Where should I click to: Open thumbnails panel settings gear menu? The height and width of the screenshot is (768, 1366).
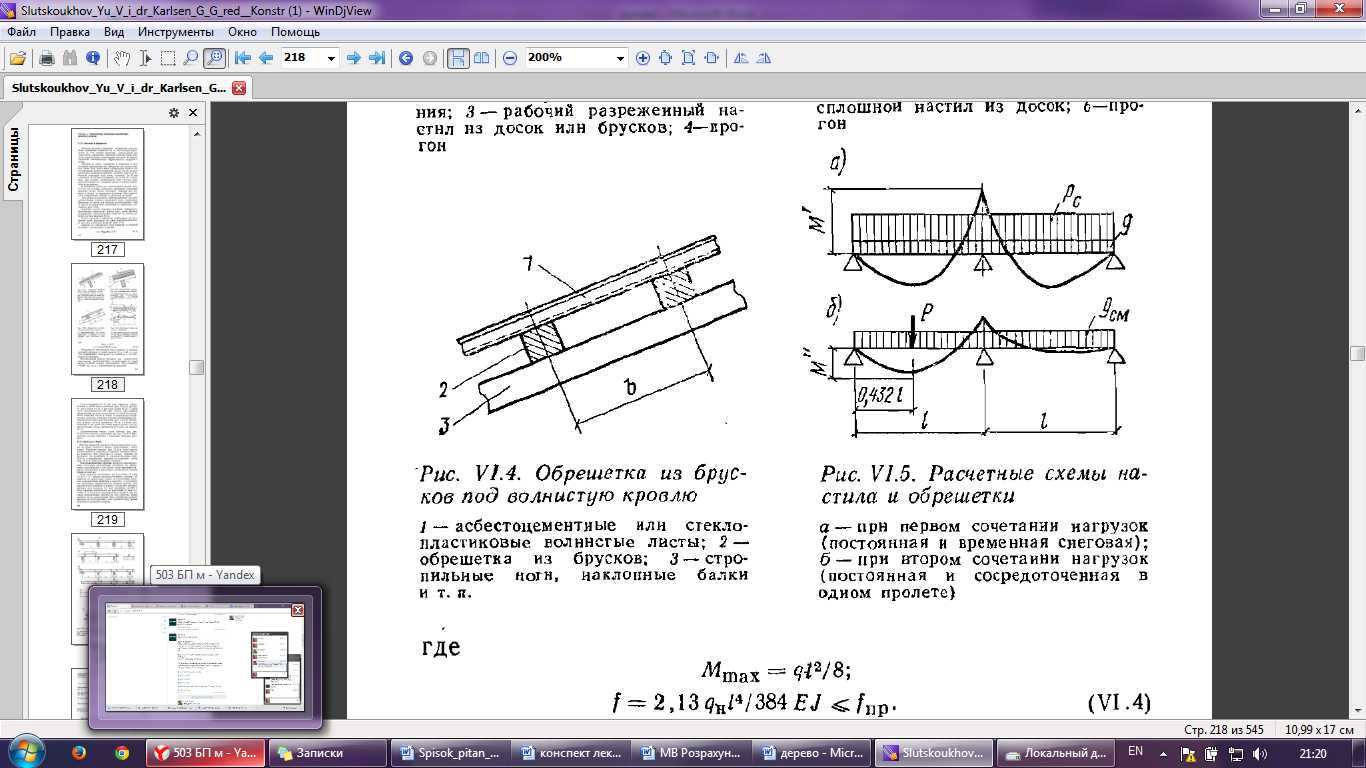[x=174, y=112]
